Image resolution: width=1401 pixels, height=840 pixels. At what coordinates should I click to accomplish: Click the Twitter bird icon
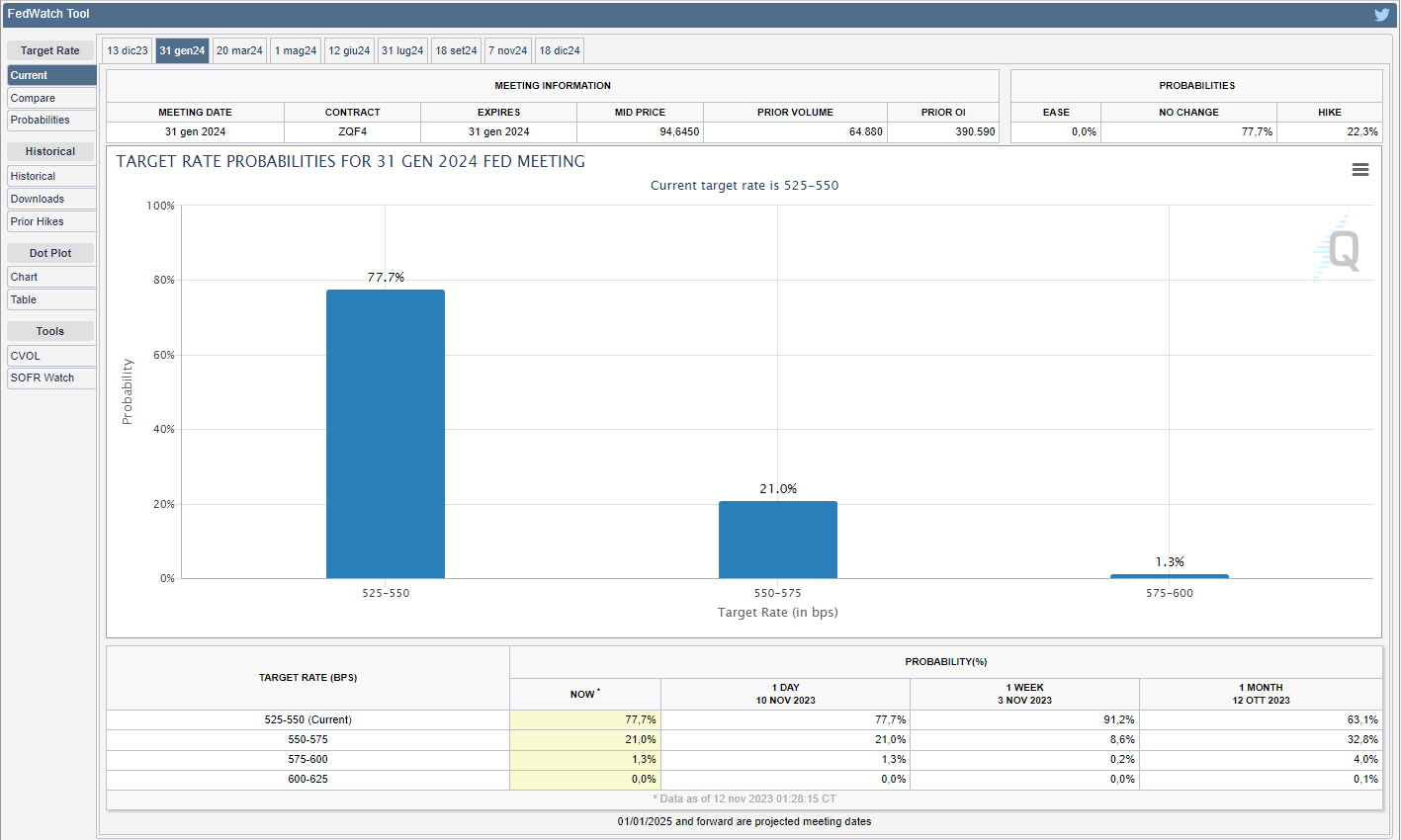point(1381,15)
